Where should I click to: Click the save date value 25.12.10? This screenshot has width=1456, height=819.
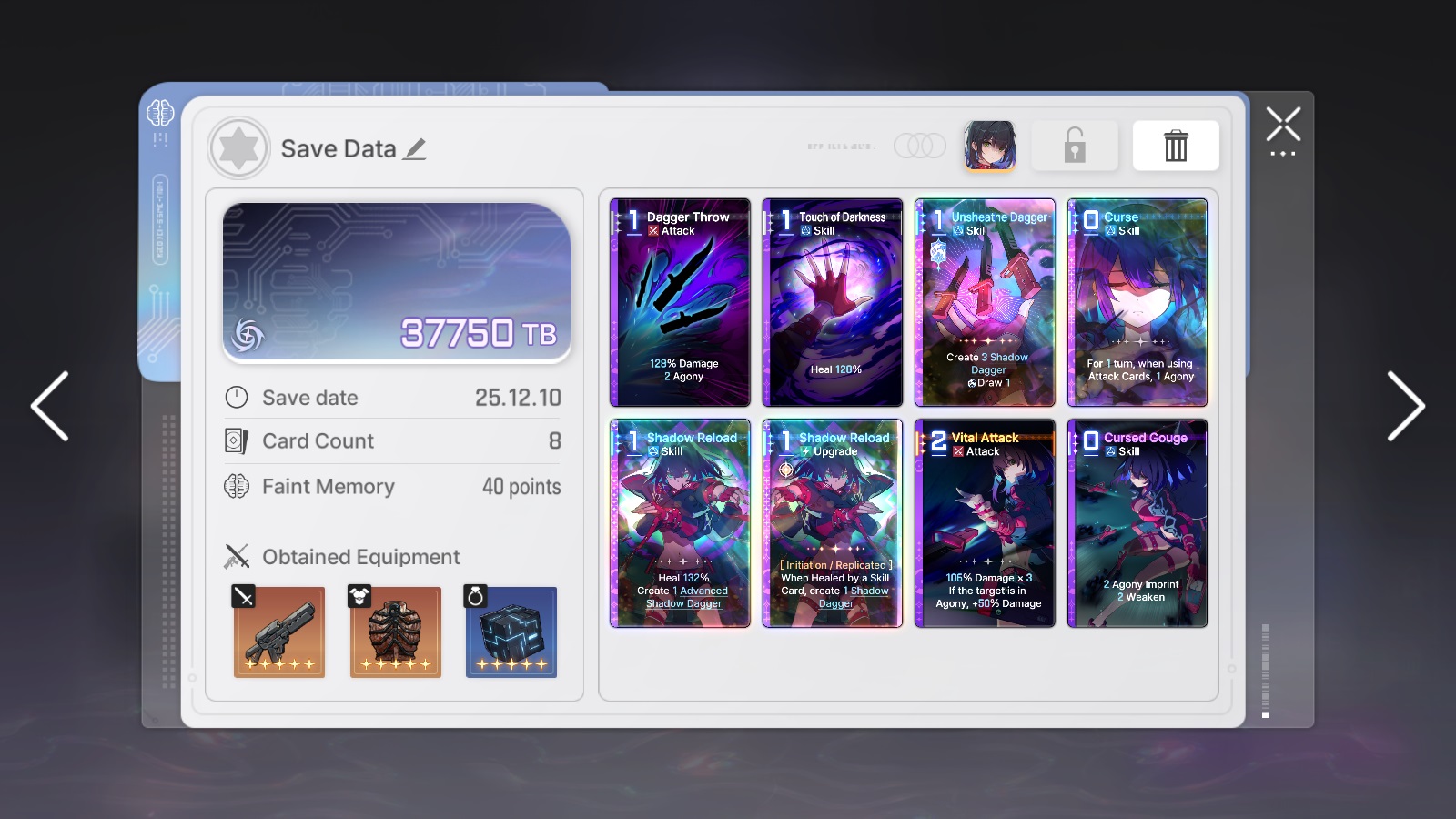(x=518, y=398)
